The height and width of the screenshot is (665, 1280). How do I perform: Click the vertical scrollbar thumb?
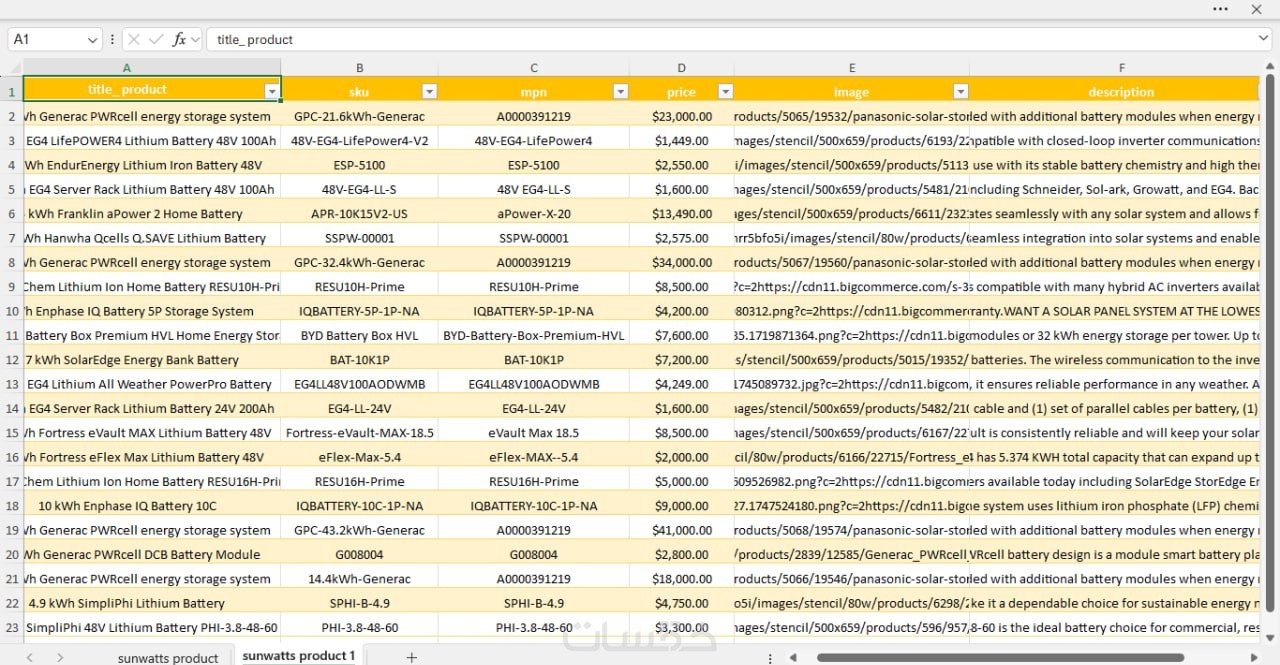pyautogui.click(x=1271, y=344)
